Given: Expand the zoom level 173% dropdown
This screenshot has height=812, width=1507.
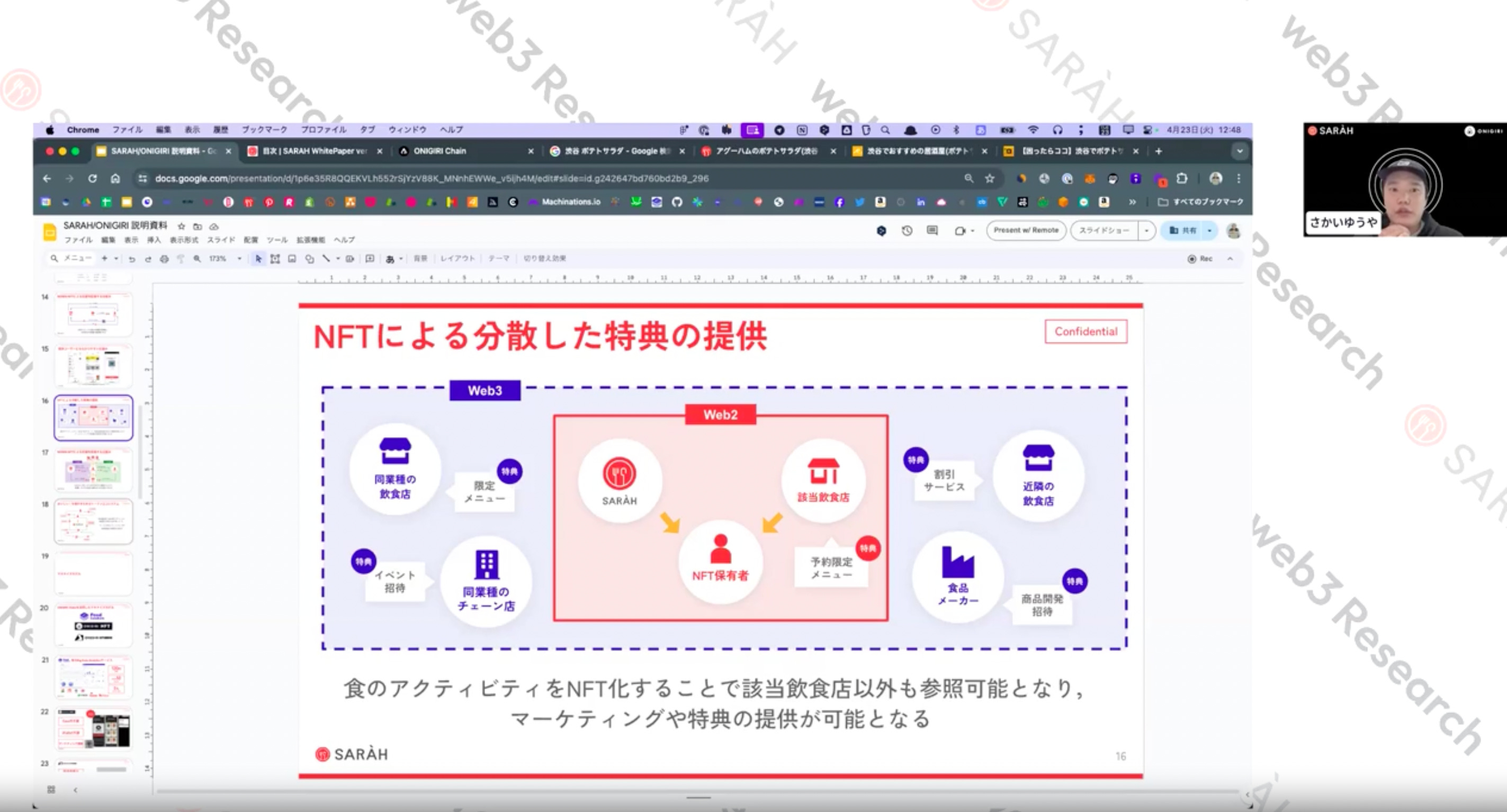Looking at the screenshot, I should coord(239,258).
